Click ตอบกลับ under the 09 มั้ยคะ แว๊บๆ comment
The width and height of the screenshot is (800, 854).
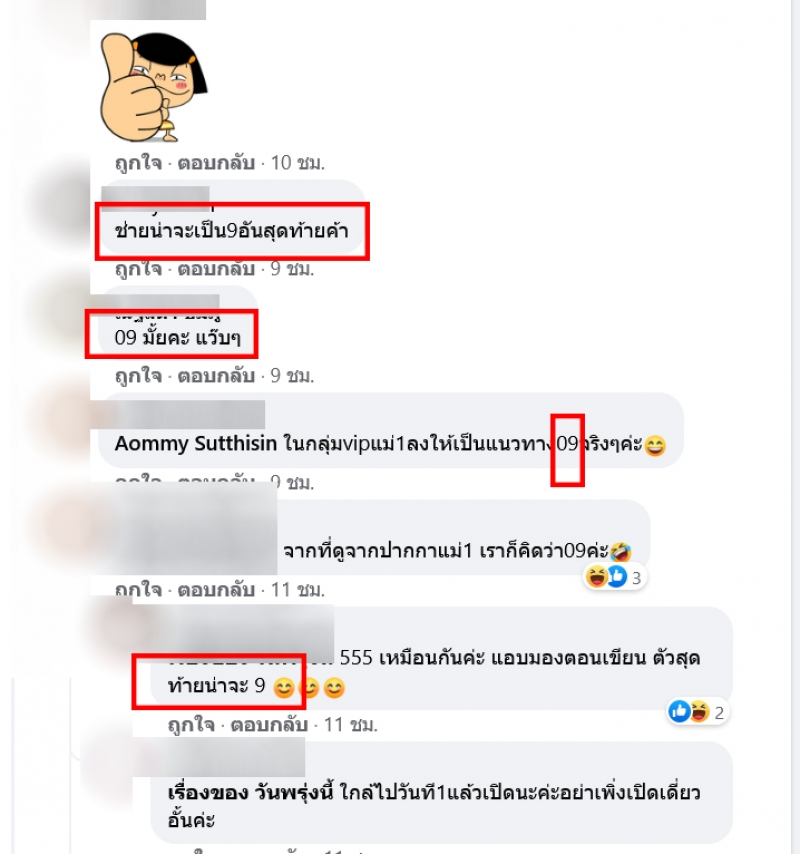216,375
